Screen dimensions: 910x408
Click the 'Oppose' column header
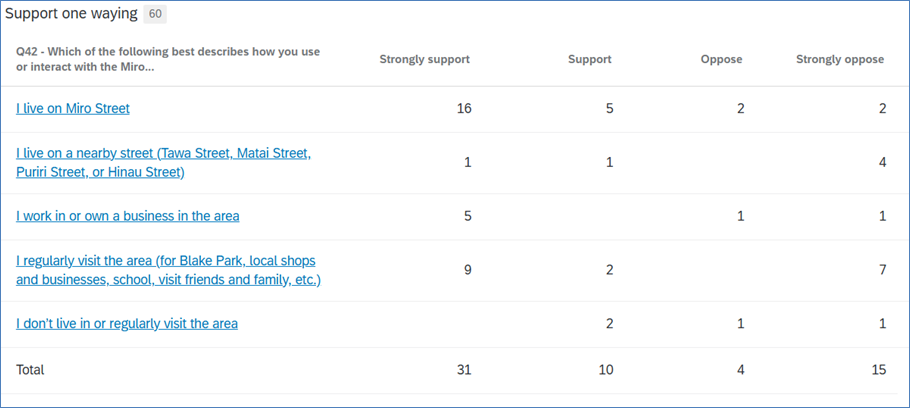pyautogui.click(x=721, y=59)
